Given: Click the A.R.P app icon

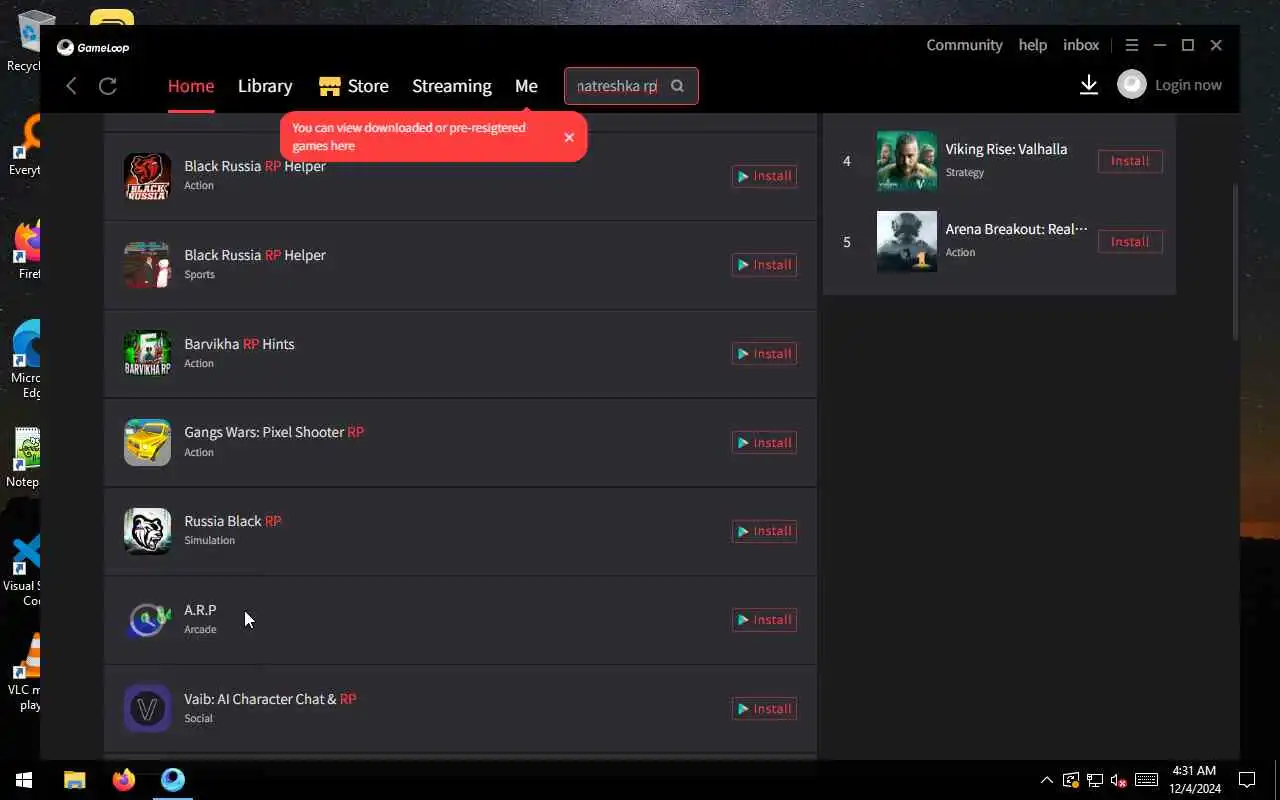Looking at the screenshot, I should 147,620.
